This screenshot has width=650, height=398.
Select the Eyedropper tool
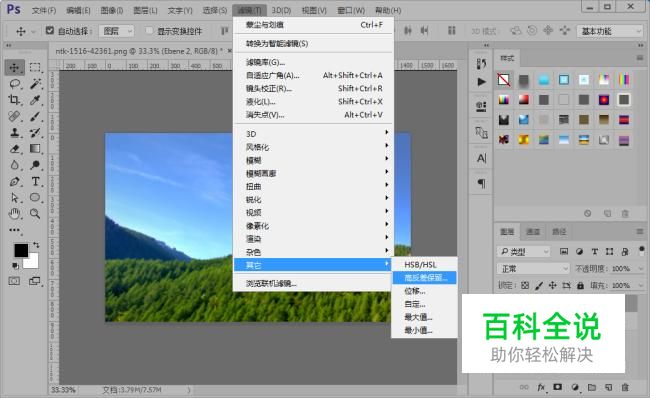(x=35, y=100)
